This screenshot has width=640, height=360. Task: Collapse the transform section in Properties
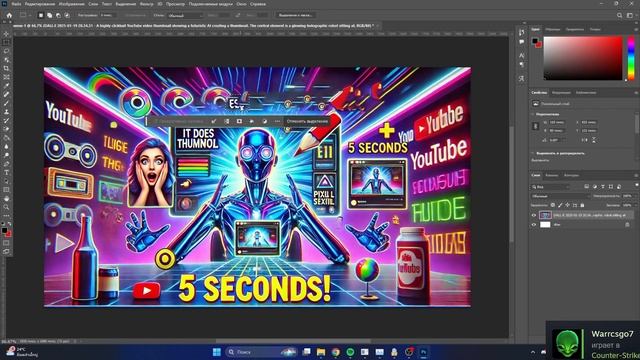(533, 114)
